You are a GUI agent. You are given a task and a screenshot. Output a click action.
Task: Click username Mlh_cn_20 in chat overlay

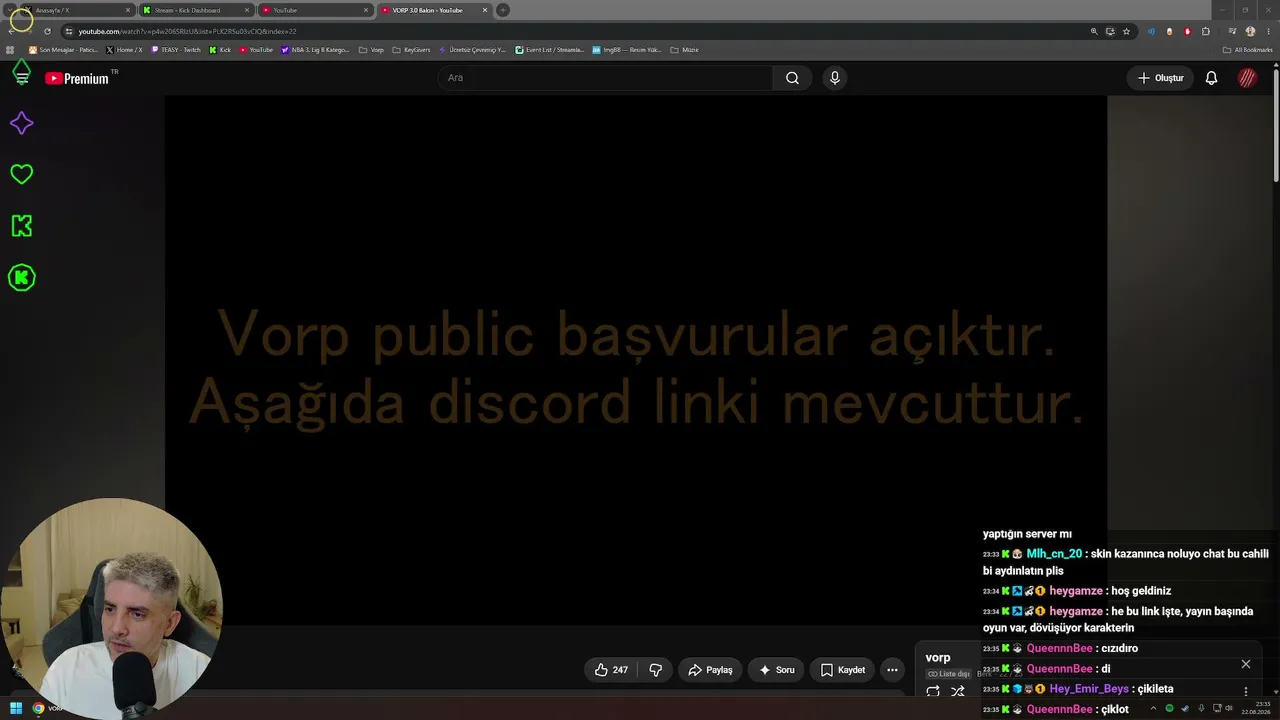pos(1054,554)
